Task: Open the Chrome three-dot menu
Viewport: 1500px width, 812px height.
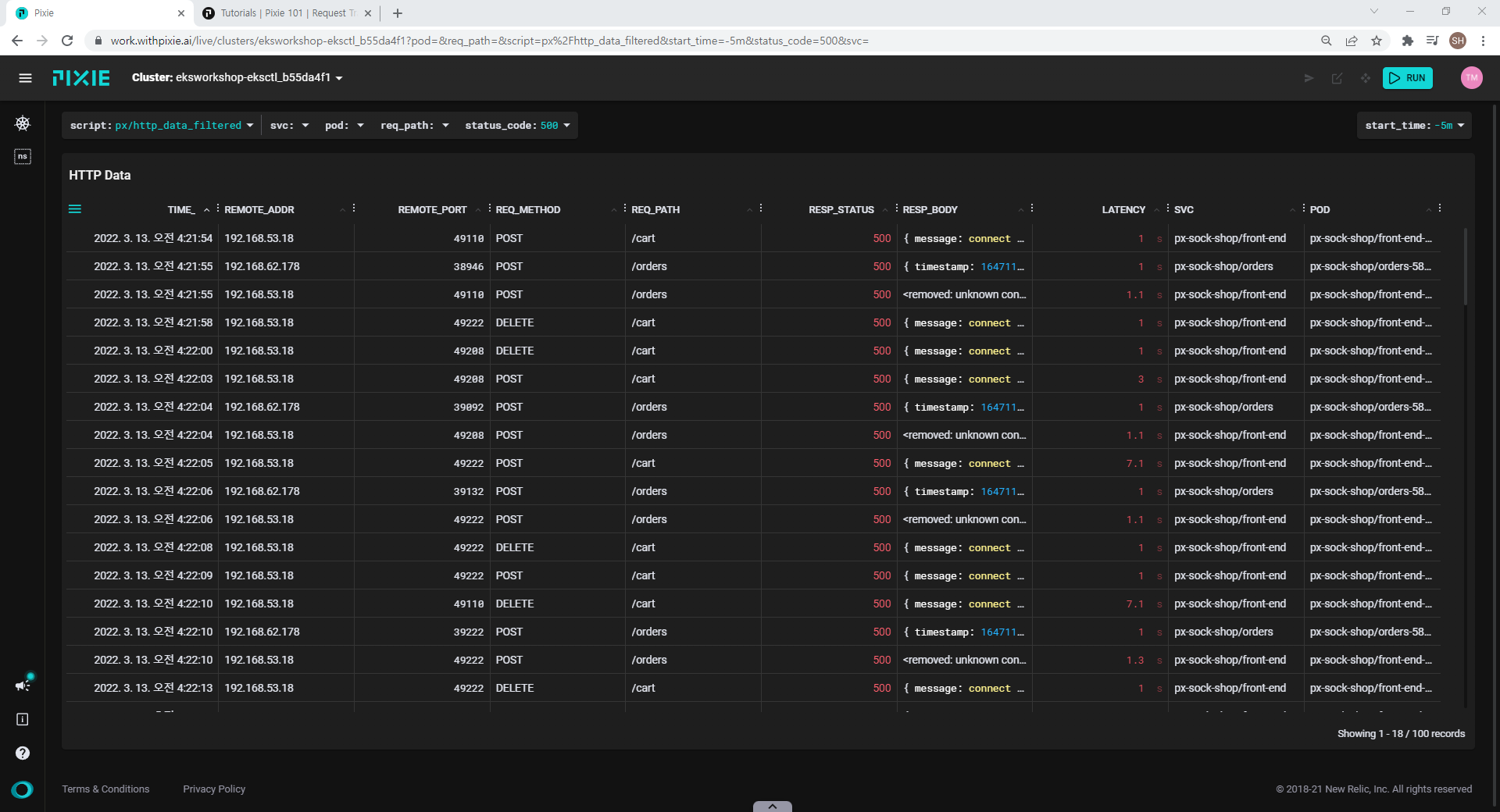Action: click(x=1483, y=41)
